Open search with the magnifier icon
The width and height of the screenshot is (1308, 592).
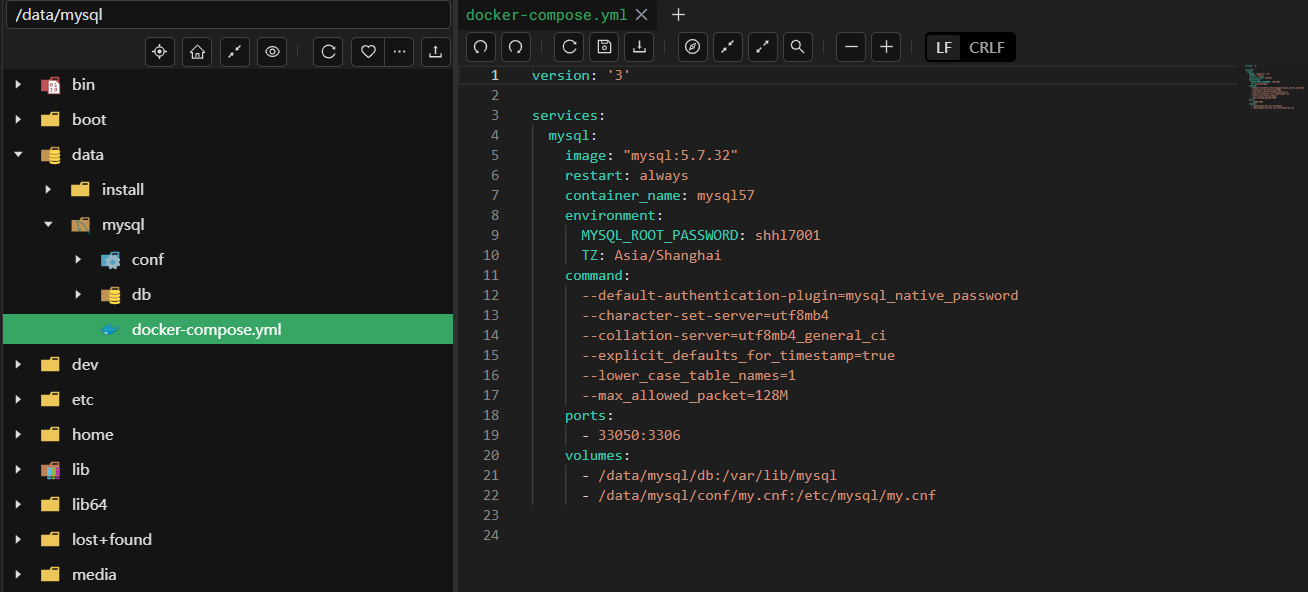(797, 47)
